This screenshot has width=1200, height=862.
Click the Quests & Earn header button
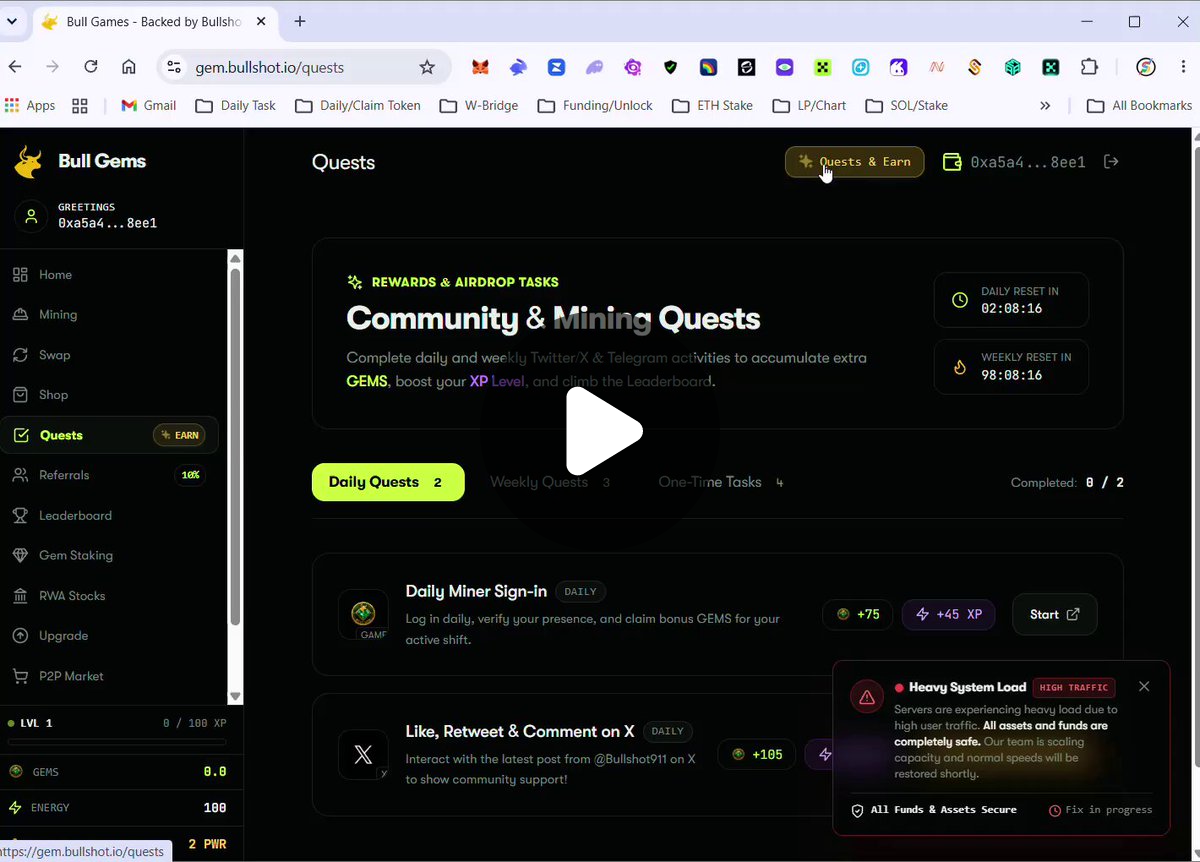(x=854, y=162)
